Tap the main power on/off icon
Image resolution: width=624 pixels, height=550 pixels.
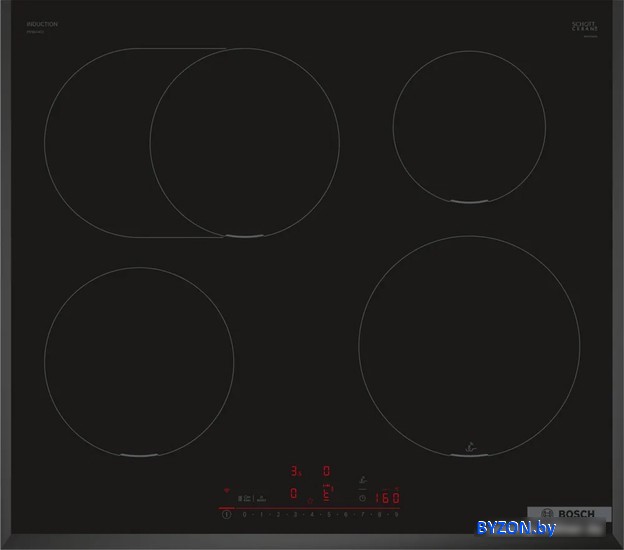coord(226,514)
